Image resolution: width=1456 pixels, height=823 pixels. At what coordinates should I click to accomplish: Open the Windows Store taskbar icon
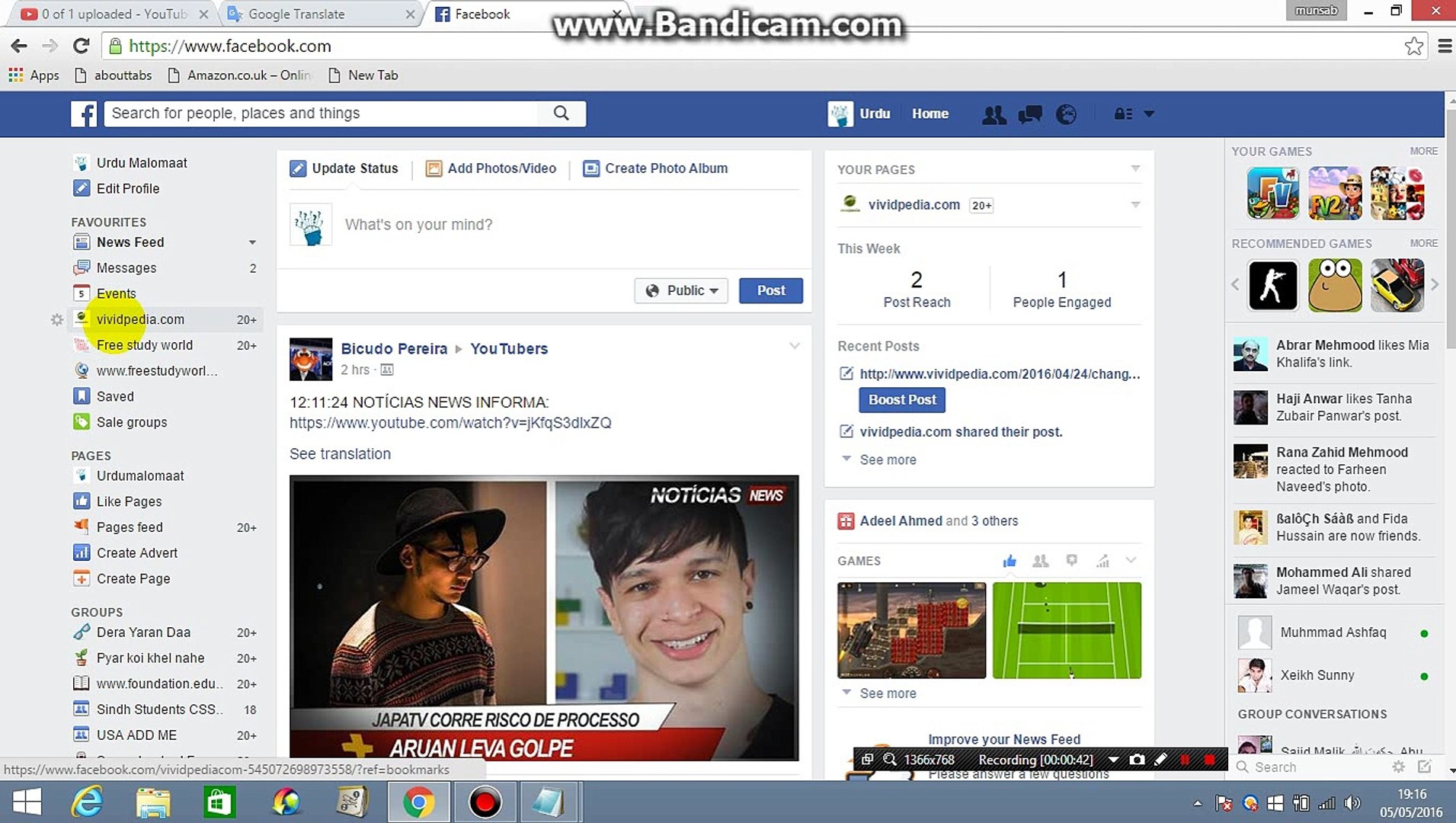coord(218,802)
